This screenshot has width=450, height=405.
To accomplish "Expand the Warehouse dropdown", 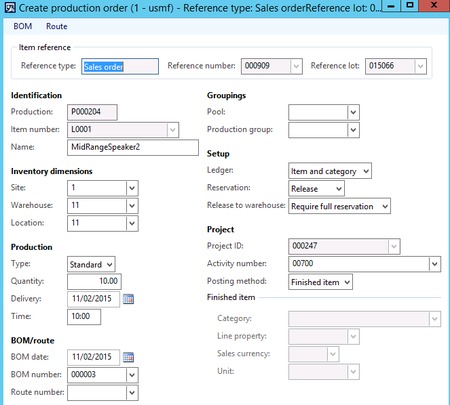I will [132, 206].
